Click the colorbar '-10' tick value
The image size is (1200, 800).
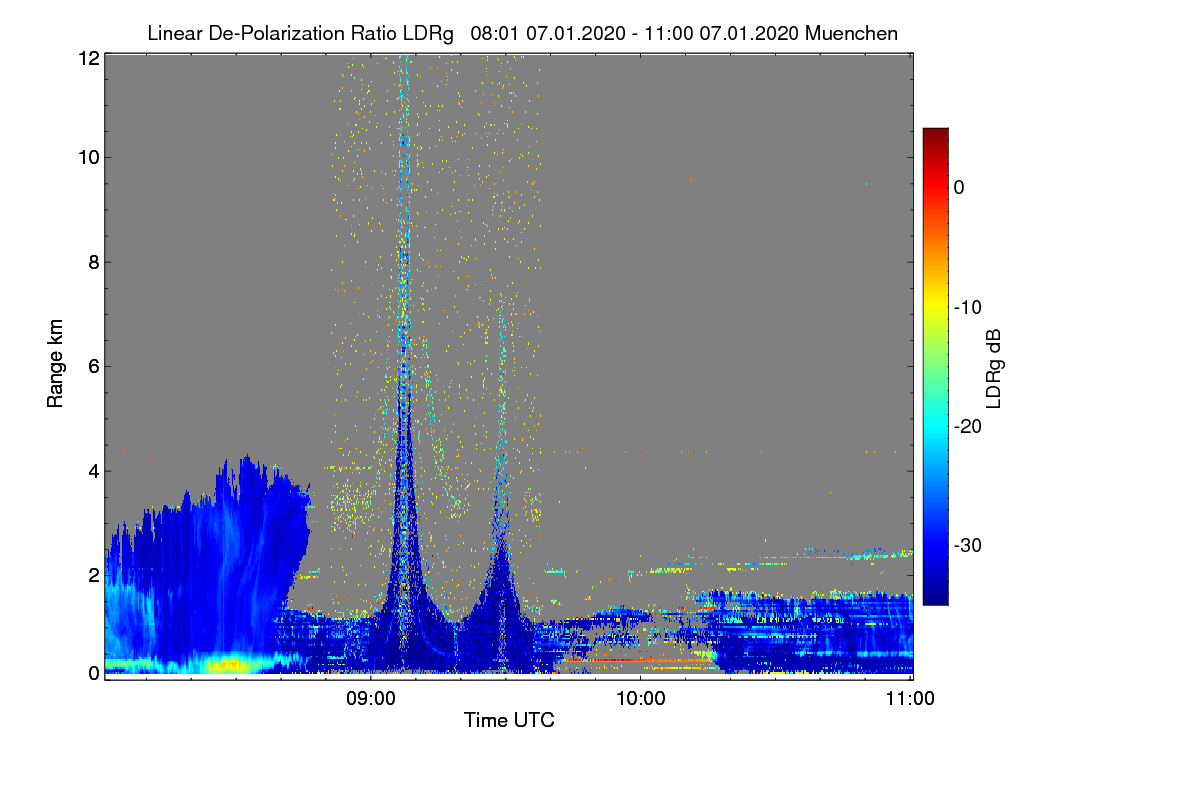pos(970,307)
